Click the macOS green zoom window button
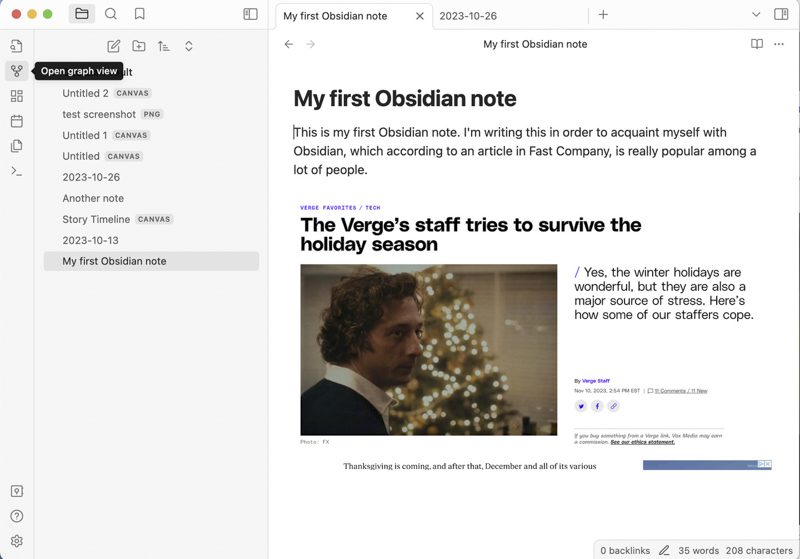 pyautogui.click(x=47, y=14)
